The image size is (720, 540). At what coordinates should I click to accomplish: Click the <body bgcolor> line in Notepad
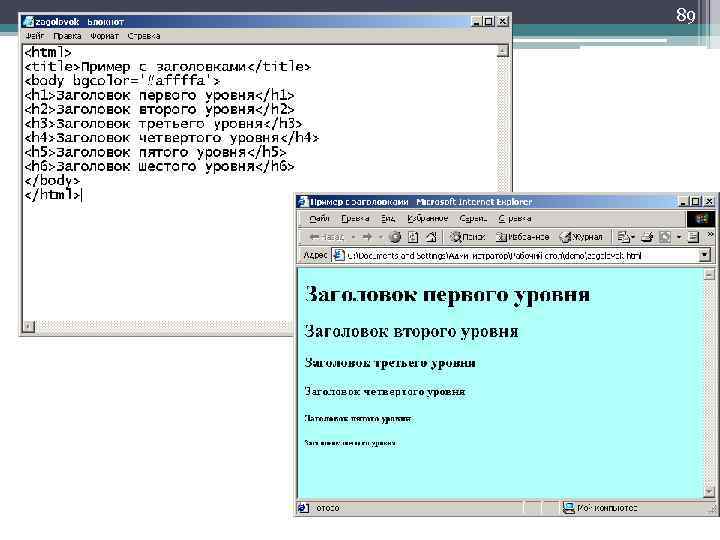(x=122, y=81)
